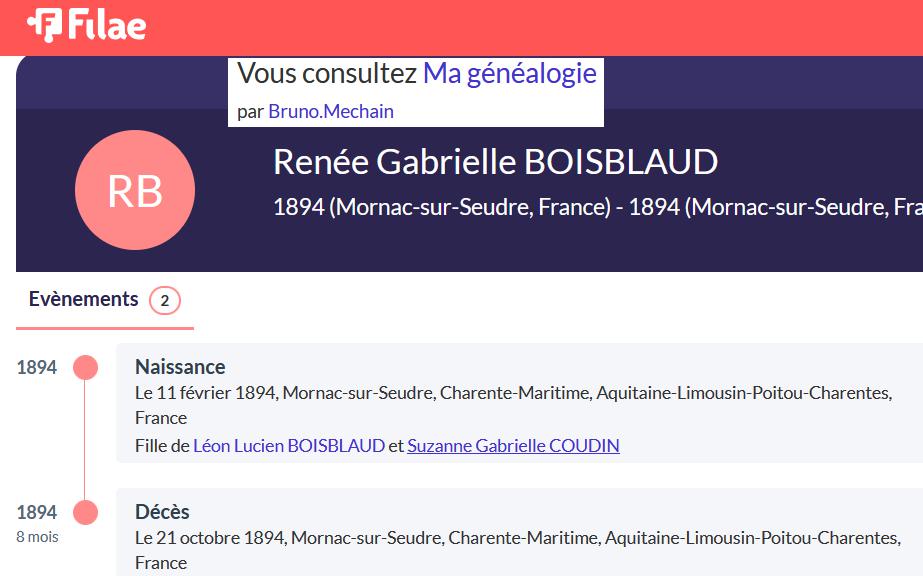This screenshot has width=923, height=576.
Task: Click the Filae logo icon
Action: [45, 25]
